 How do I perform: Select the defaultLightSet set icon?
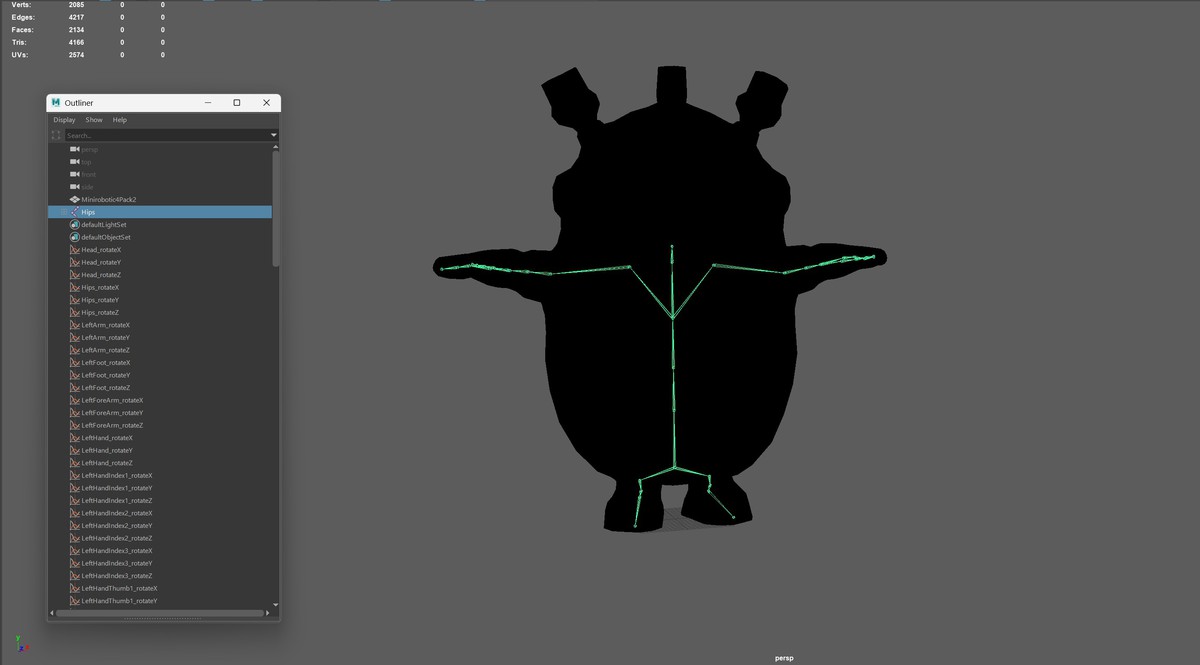click(x=75, y=225)
